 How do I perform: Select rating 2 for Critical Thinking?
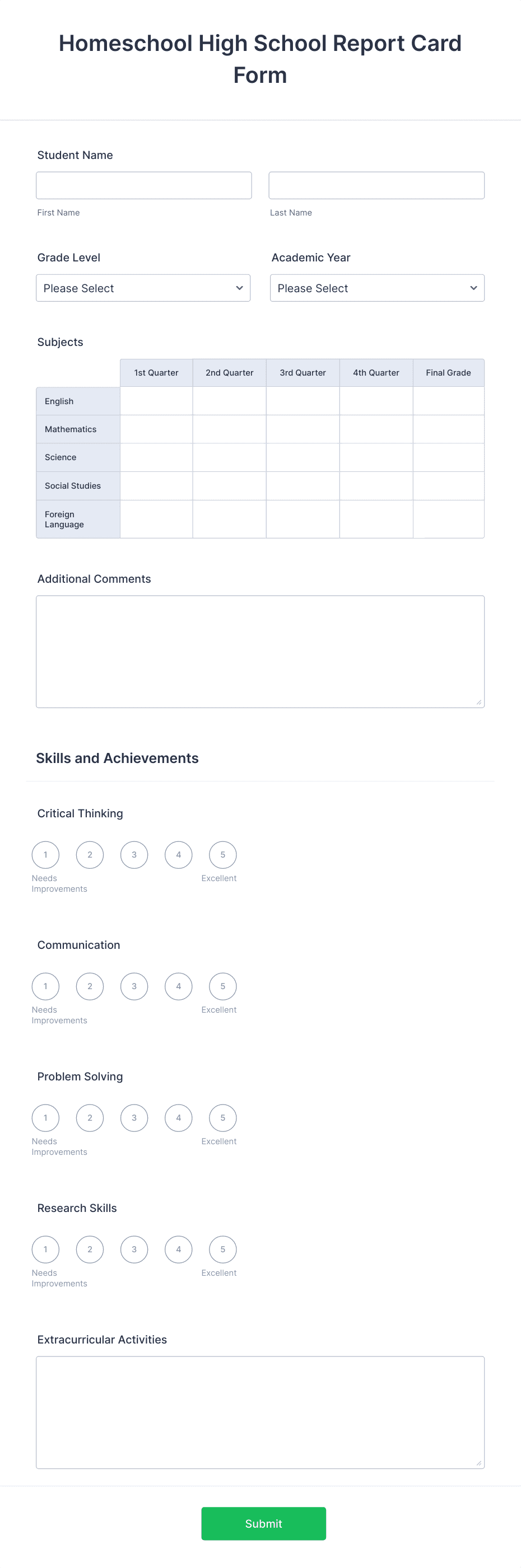pos(90,855)
